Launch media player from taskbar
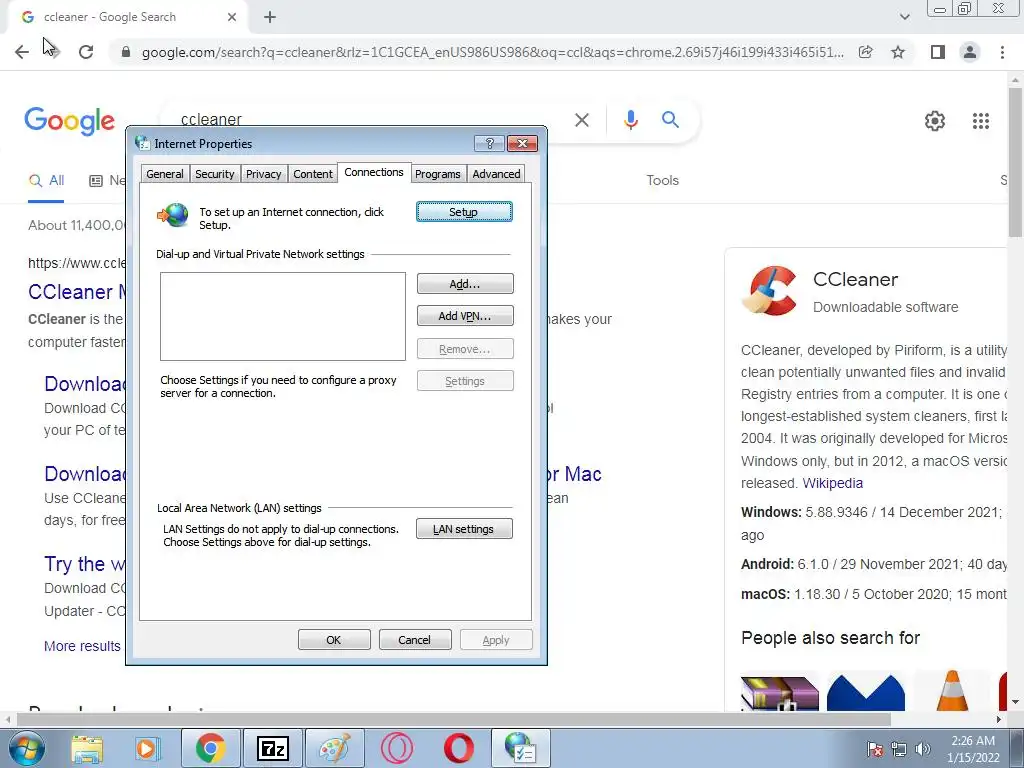Viewport: 1024px width, 768px height. 148,748
